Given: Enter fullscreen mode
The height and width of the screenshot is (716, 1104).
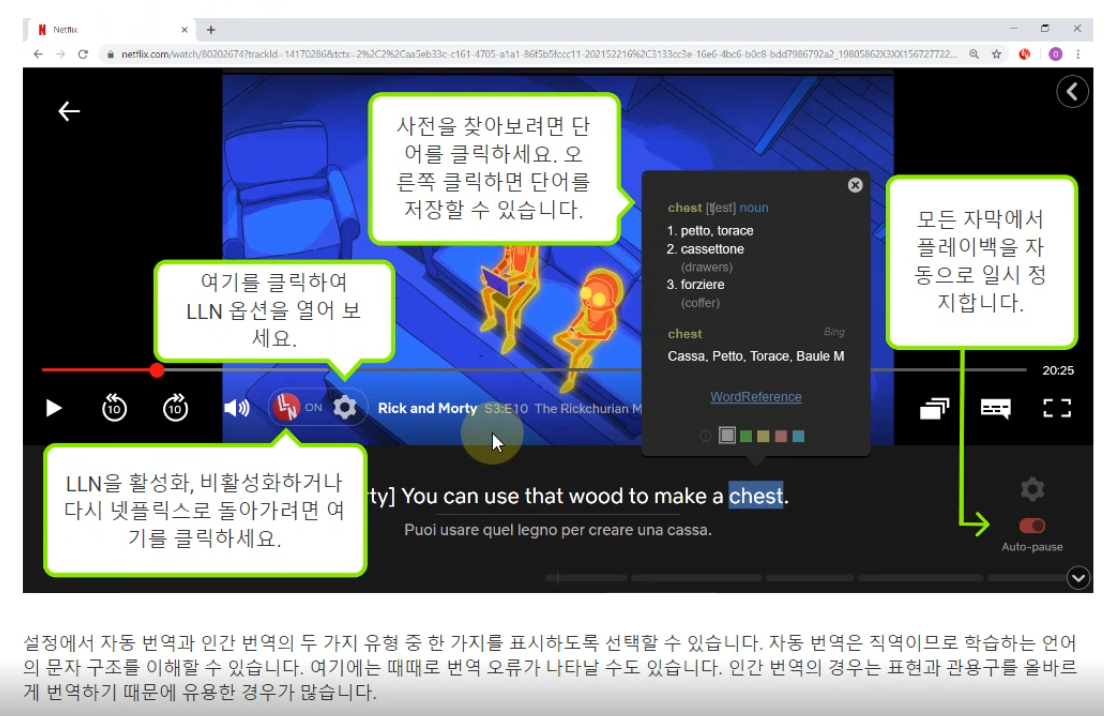Looking at the screenshot, I should tap(1057, 408).
